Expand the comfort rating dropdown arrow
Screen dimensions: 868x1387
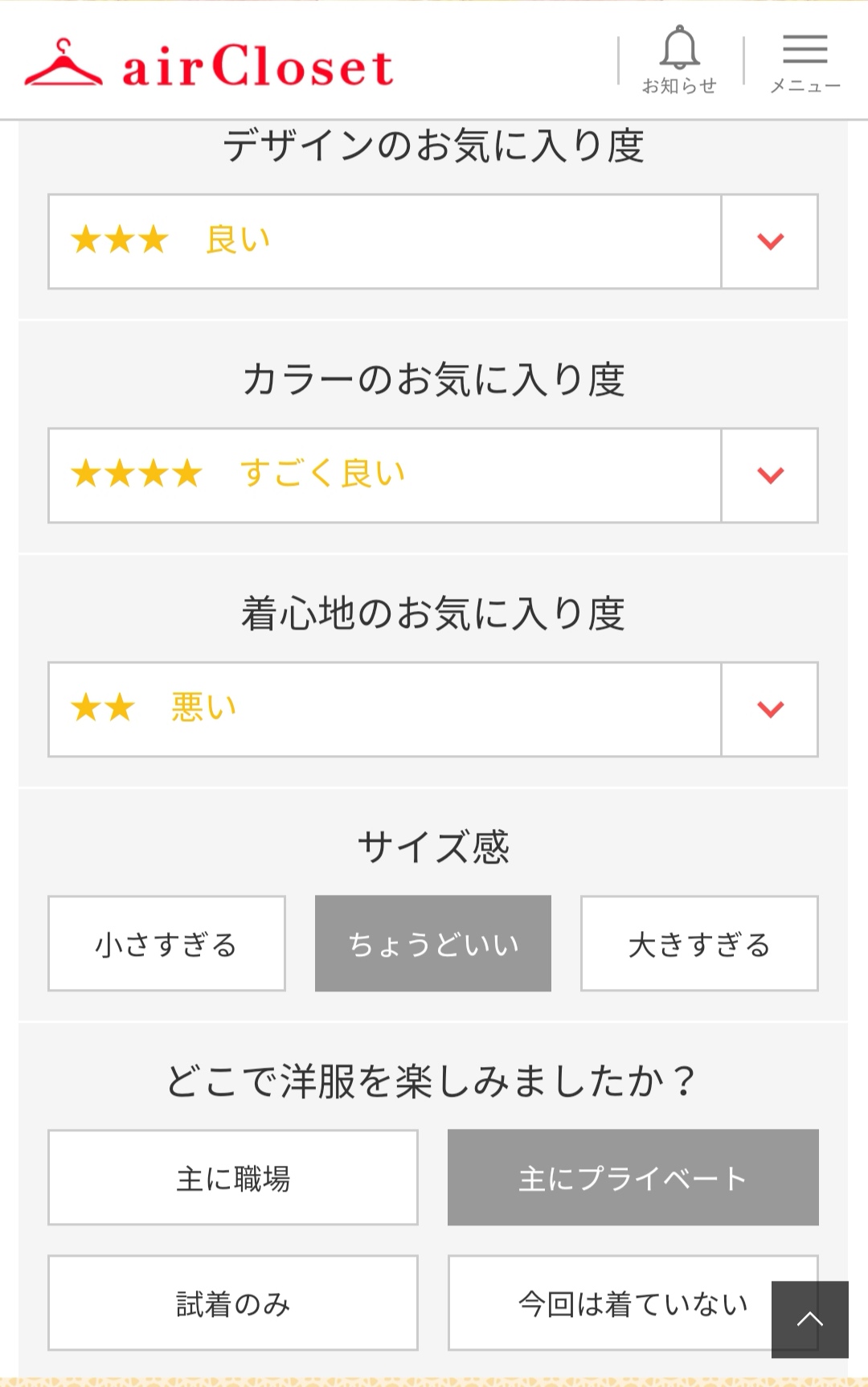click(x=770, y=709)
